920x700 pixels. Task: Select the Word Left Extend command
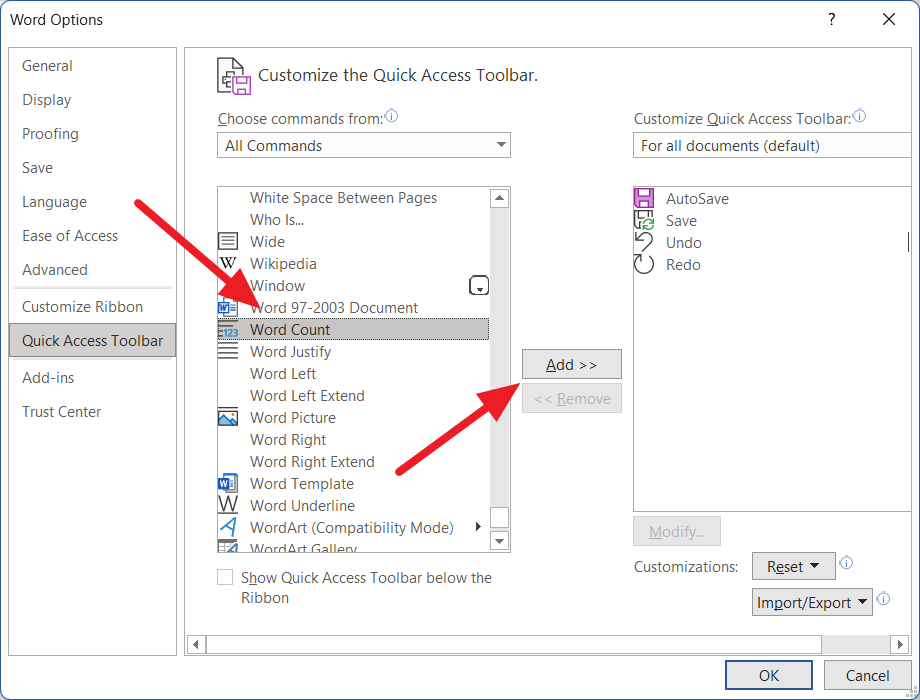pyautogui.click(x=353, y=395)
